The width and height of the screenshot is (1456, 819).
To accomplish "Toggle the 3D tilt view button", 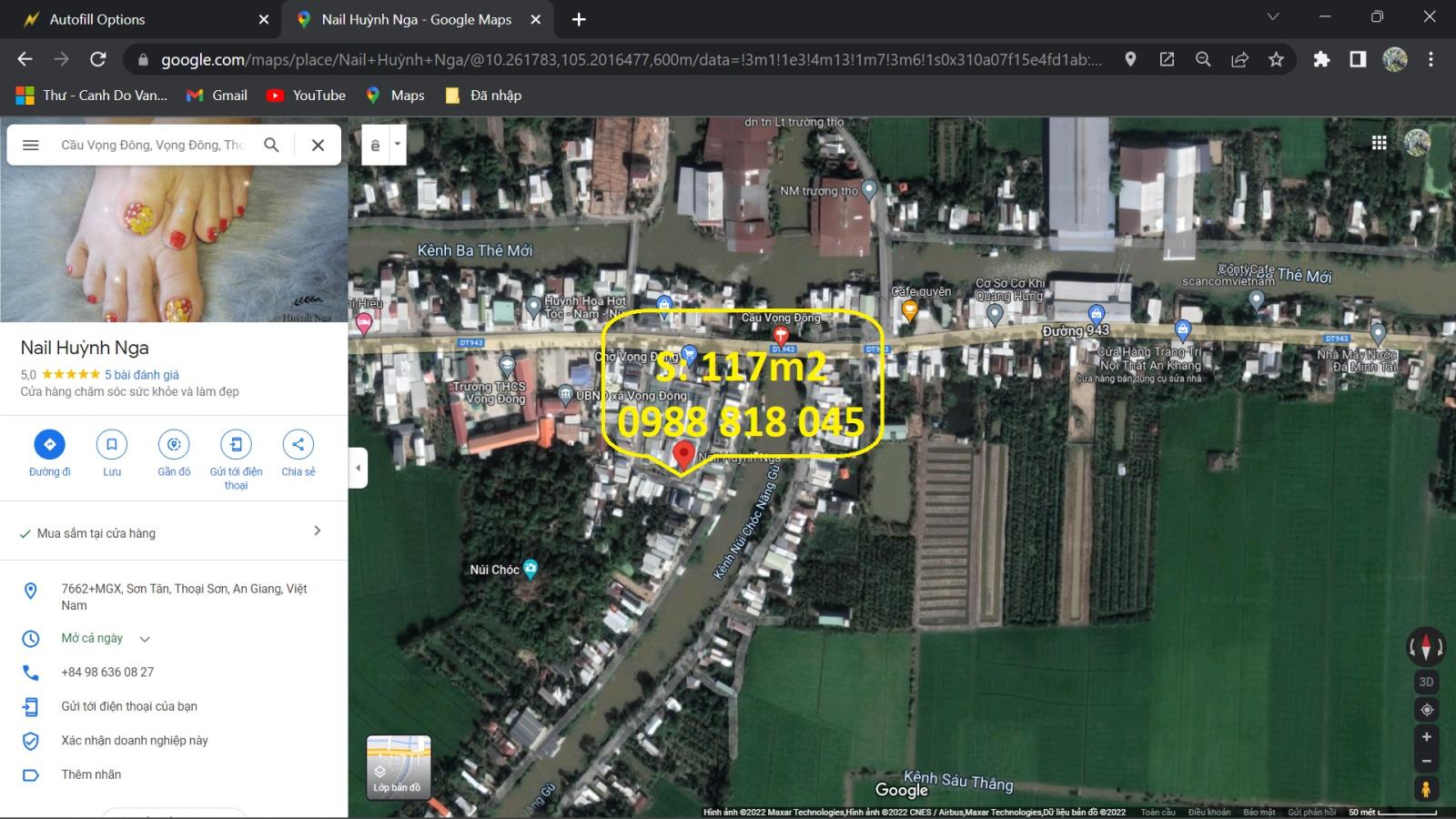I will [1426, 682].
